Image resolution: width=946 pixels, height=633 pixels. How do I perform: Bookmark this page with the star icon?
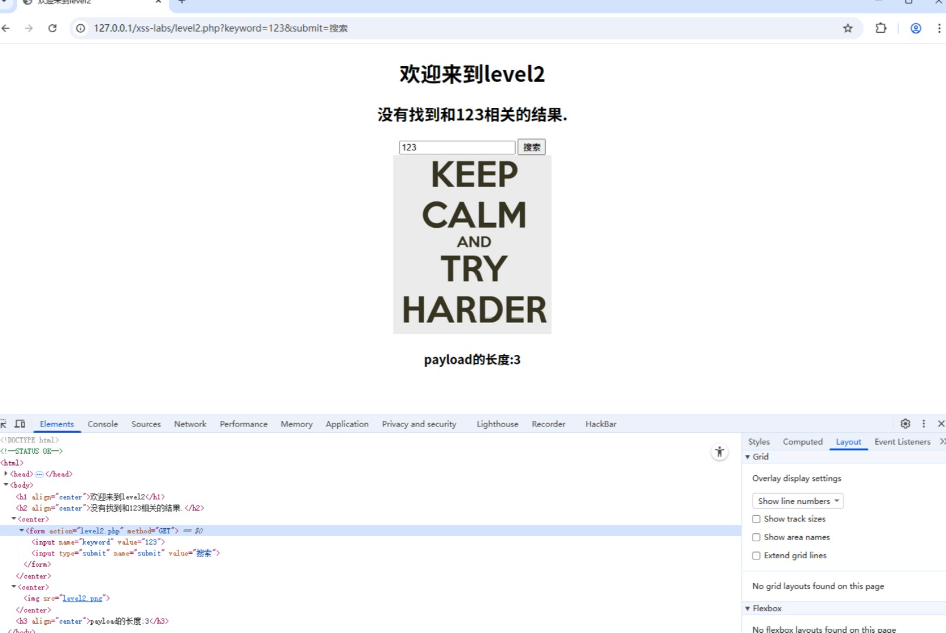(848, 28)
